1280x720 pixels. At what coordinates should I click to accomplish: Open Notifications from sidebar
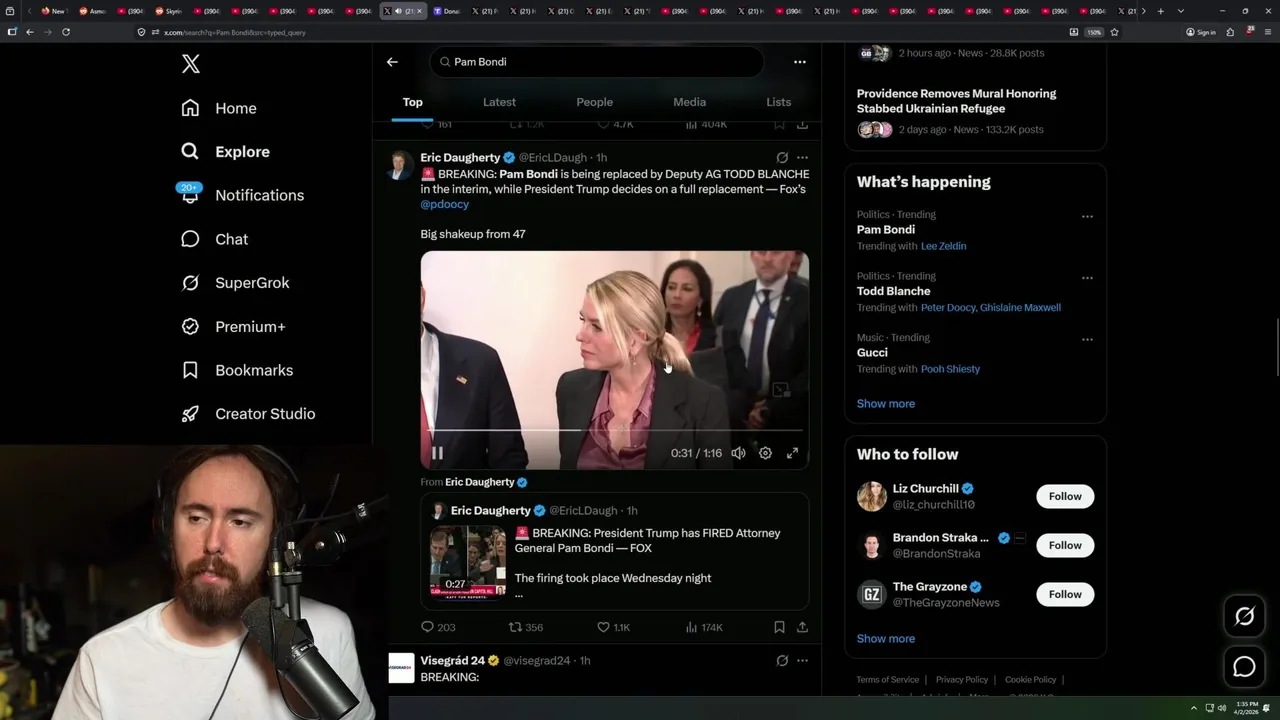(241, 195)
